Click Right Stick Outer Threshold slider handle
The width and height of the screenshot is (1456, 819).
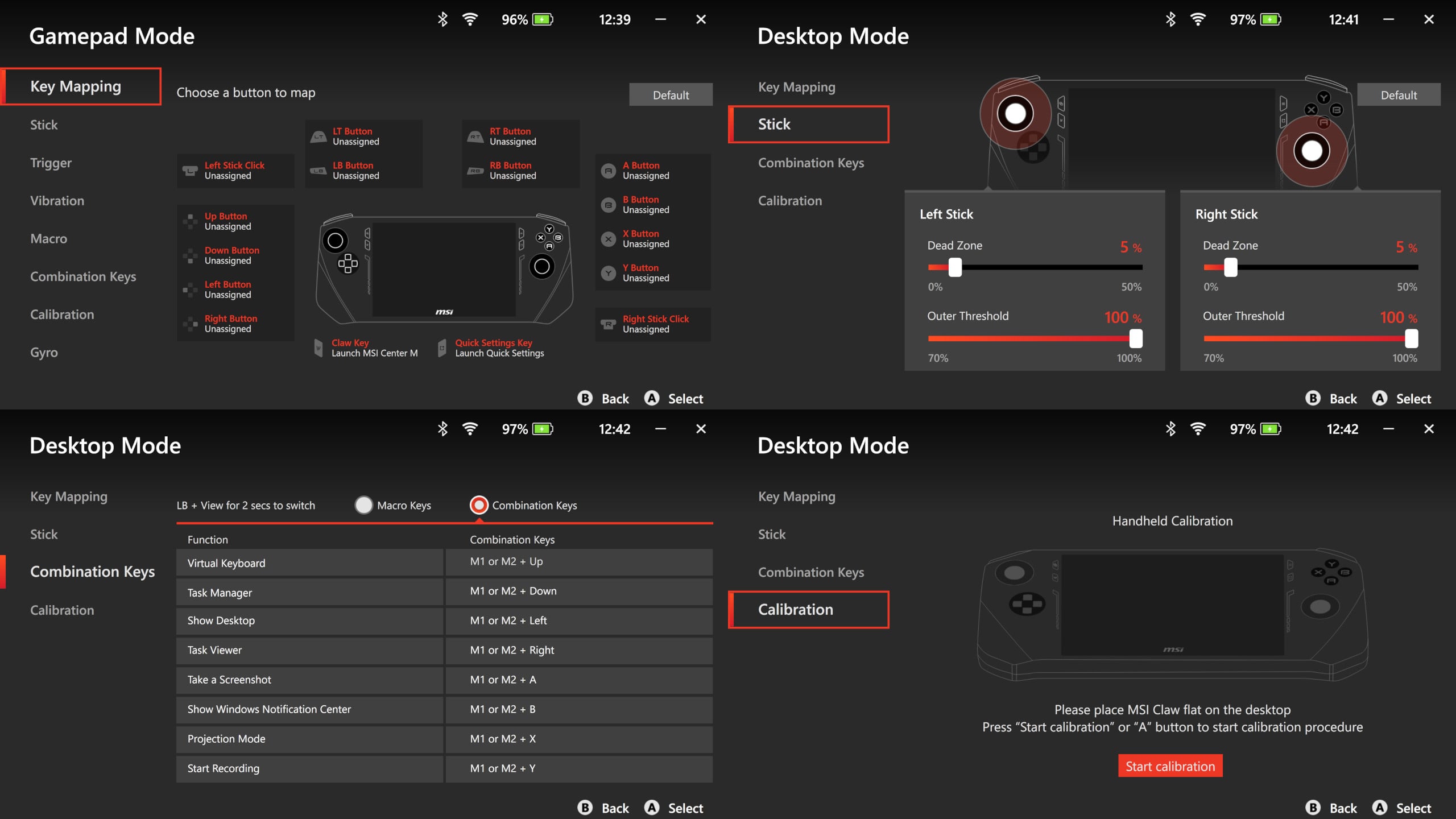coord(1411,338)
